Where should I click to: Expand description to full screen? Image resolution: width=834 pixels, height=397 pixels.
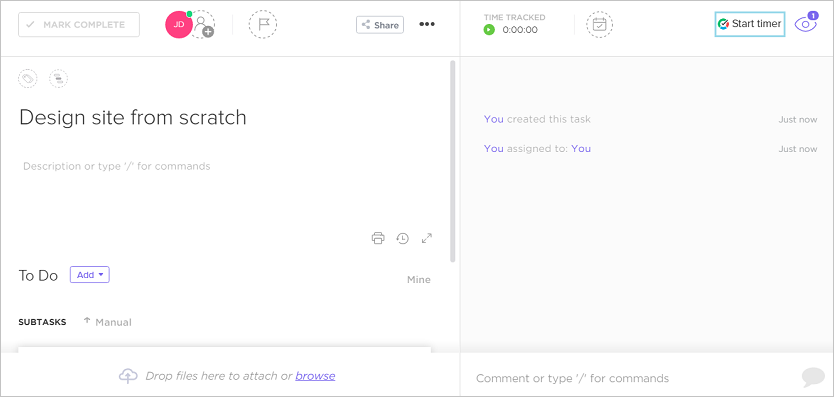tap(427, 238)
